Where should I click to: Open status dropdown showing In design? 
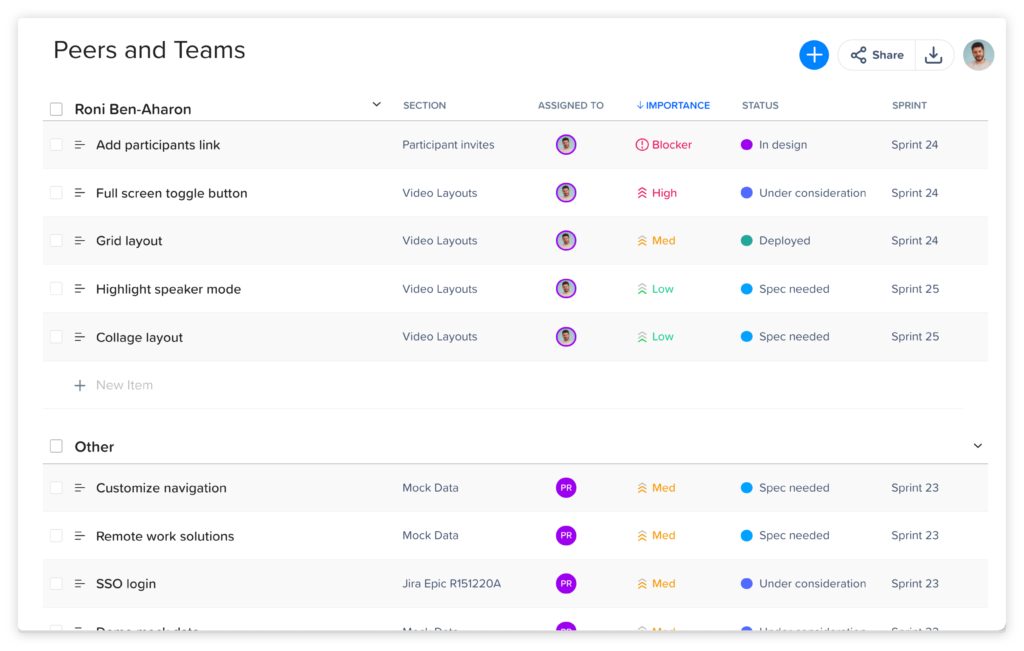coord(782,145)
